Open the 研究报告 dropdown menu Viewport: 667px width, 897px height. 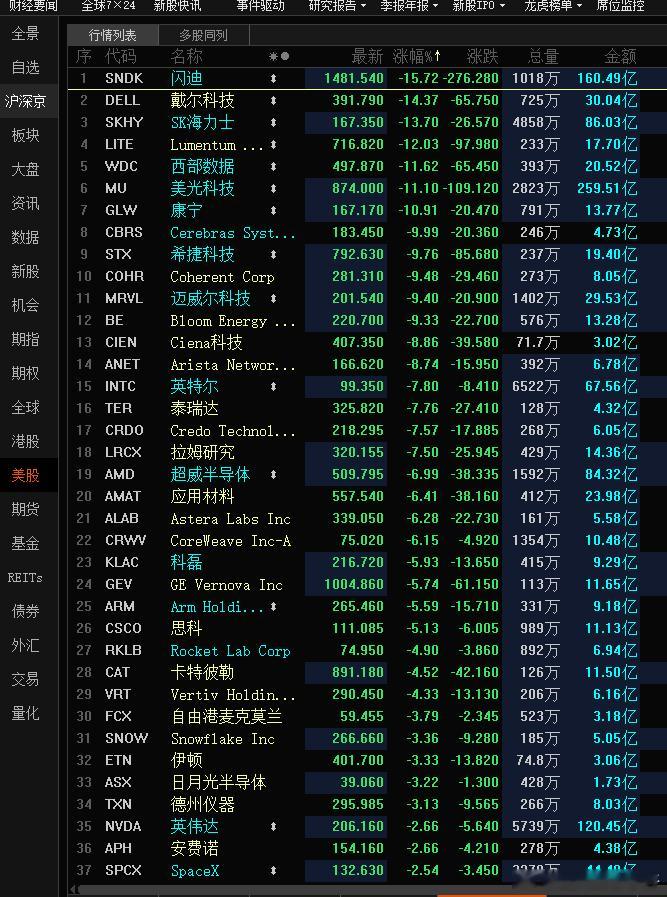(337, 6)
